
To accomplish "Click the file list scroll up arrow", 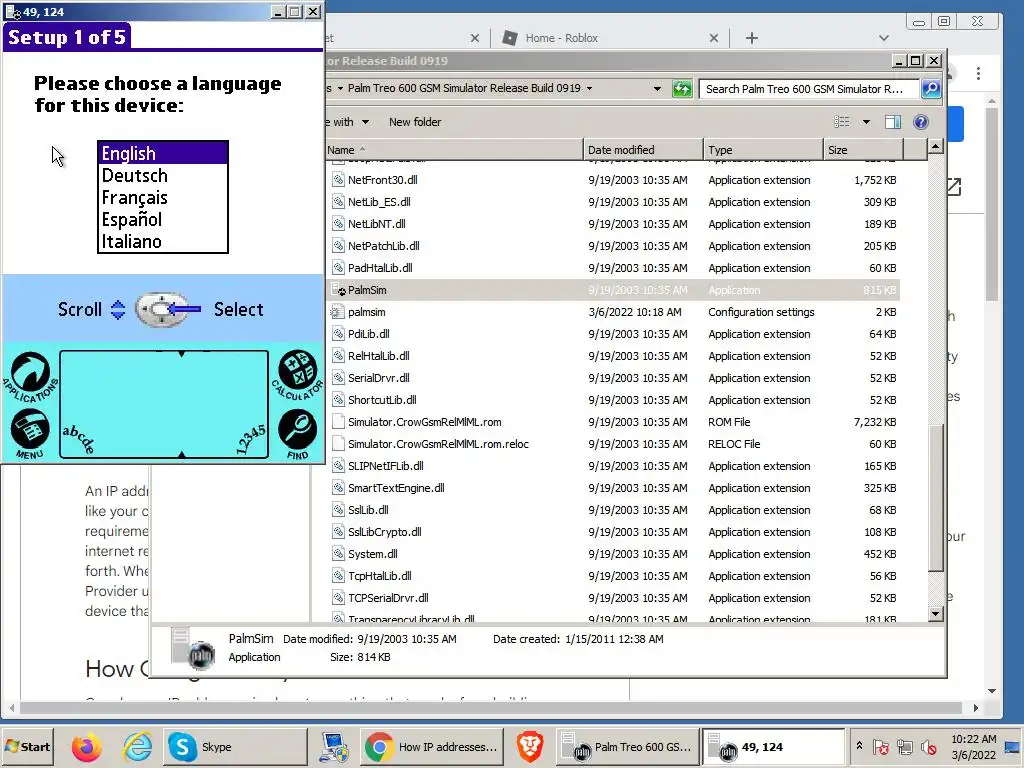I will 935,147.
